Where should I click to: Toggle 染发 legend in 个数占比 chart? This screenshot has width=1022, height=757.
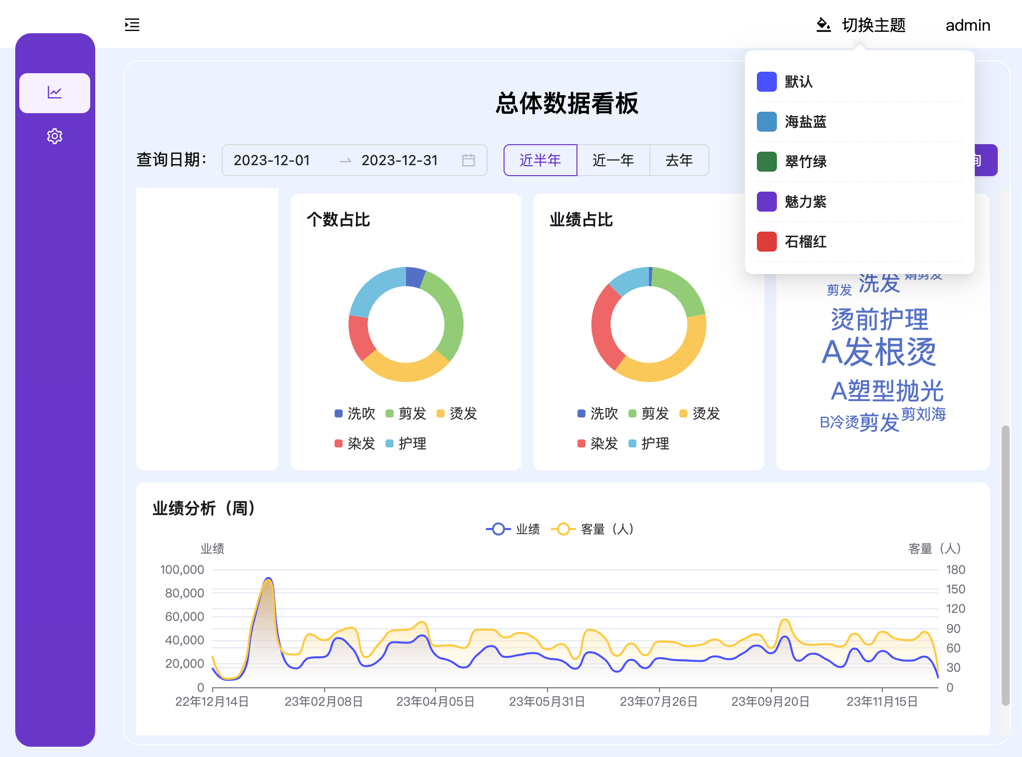pos(355,443)
